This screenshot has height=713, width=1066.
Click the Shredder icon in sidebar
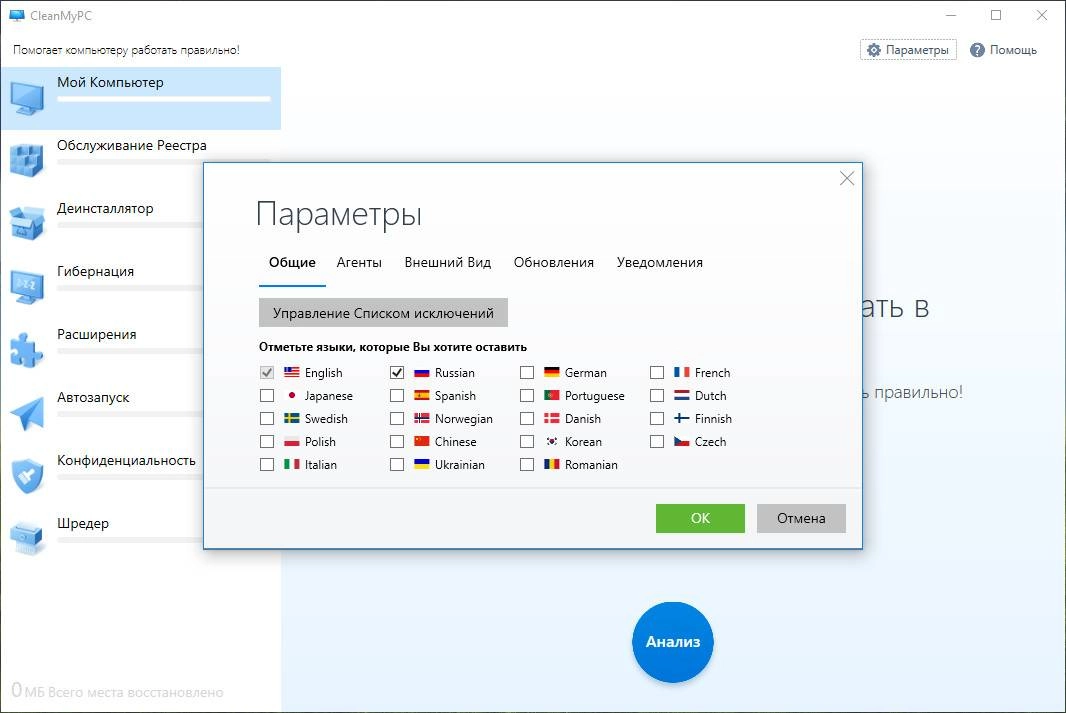[x=27, y=538]
